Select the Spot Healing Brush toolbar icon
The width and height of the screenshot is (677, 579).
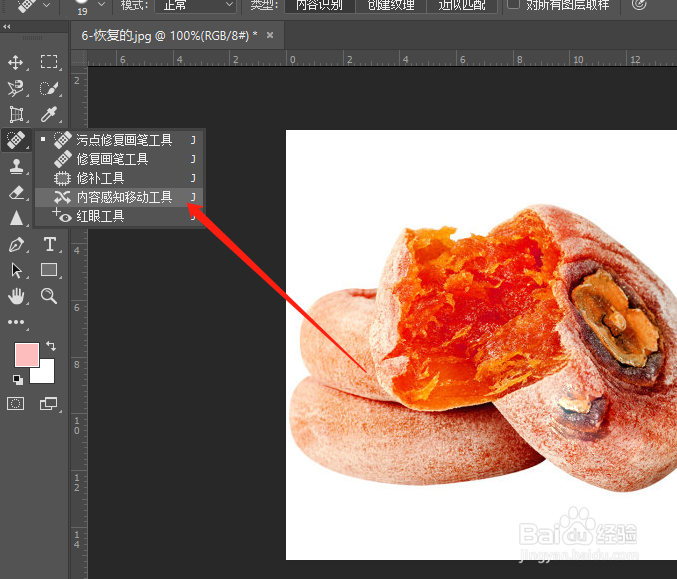coord(16,140)
